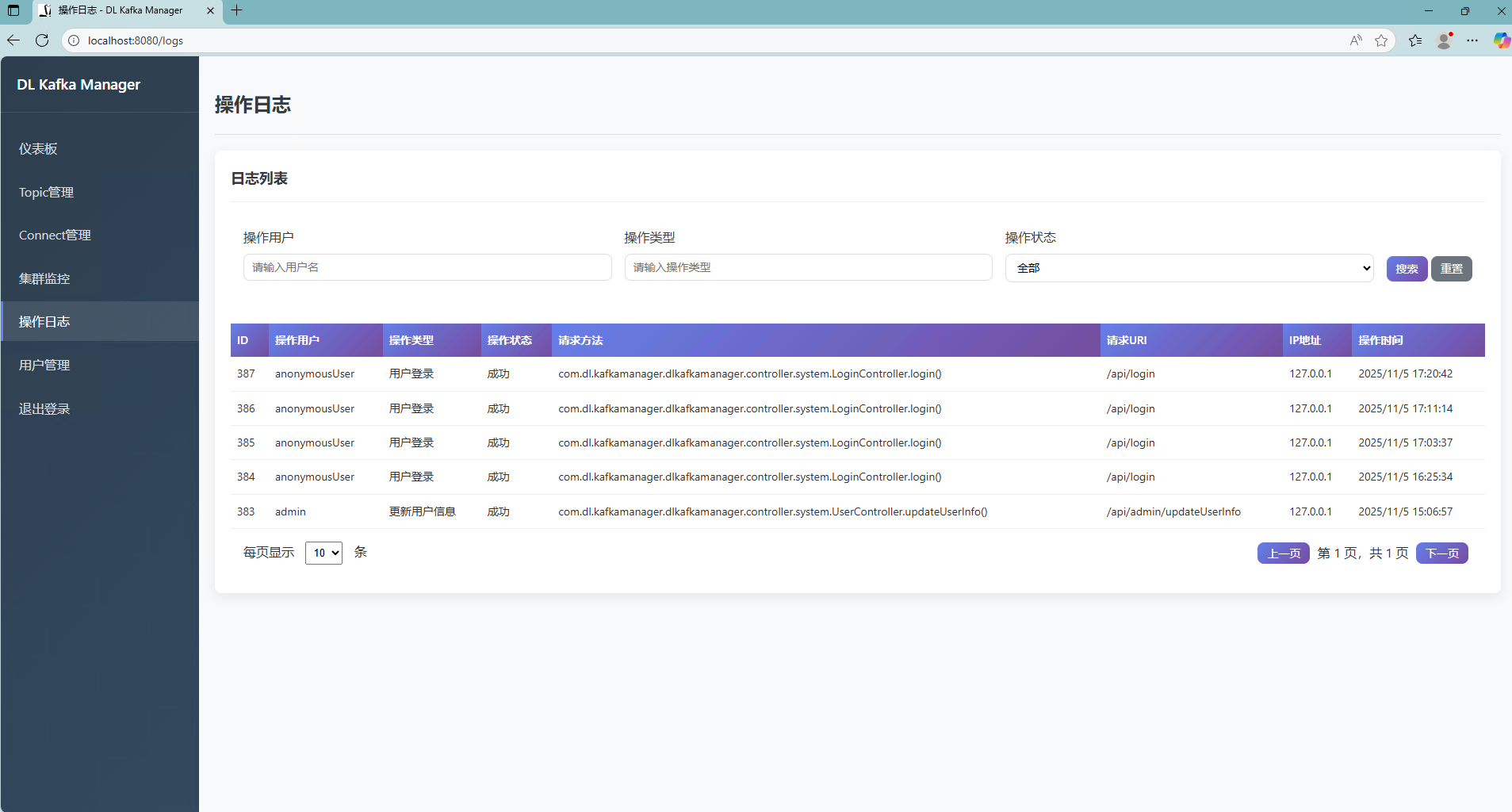Click /api/login URI in row 386

[1131, 408]
